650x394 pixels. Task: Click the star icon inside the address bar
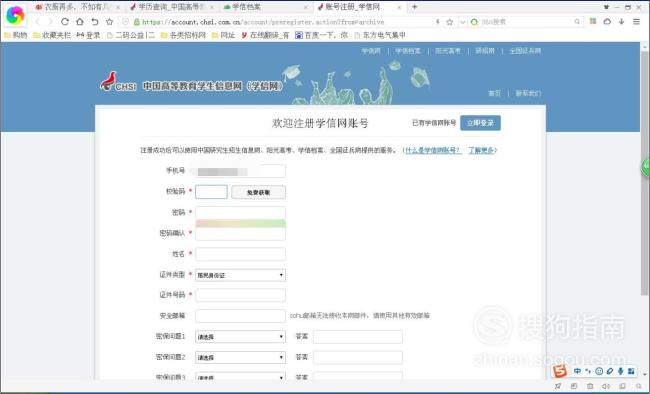450,22
